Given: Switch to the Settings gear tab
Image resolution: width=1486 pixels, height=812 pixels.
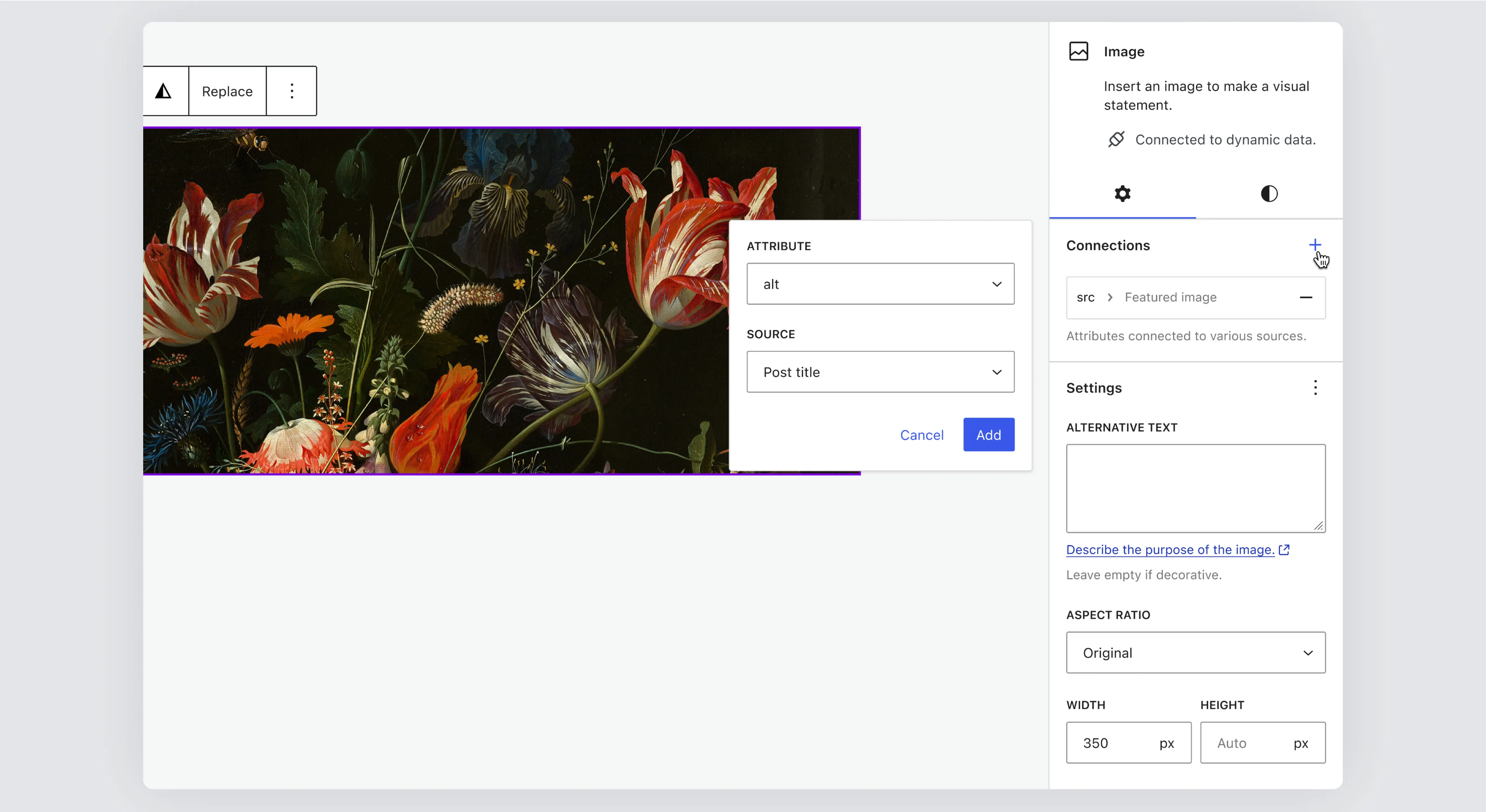Looking at the screenshot, I should [x=1122, y=194].
